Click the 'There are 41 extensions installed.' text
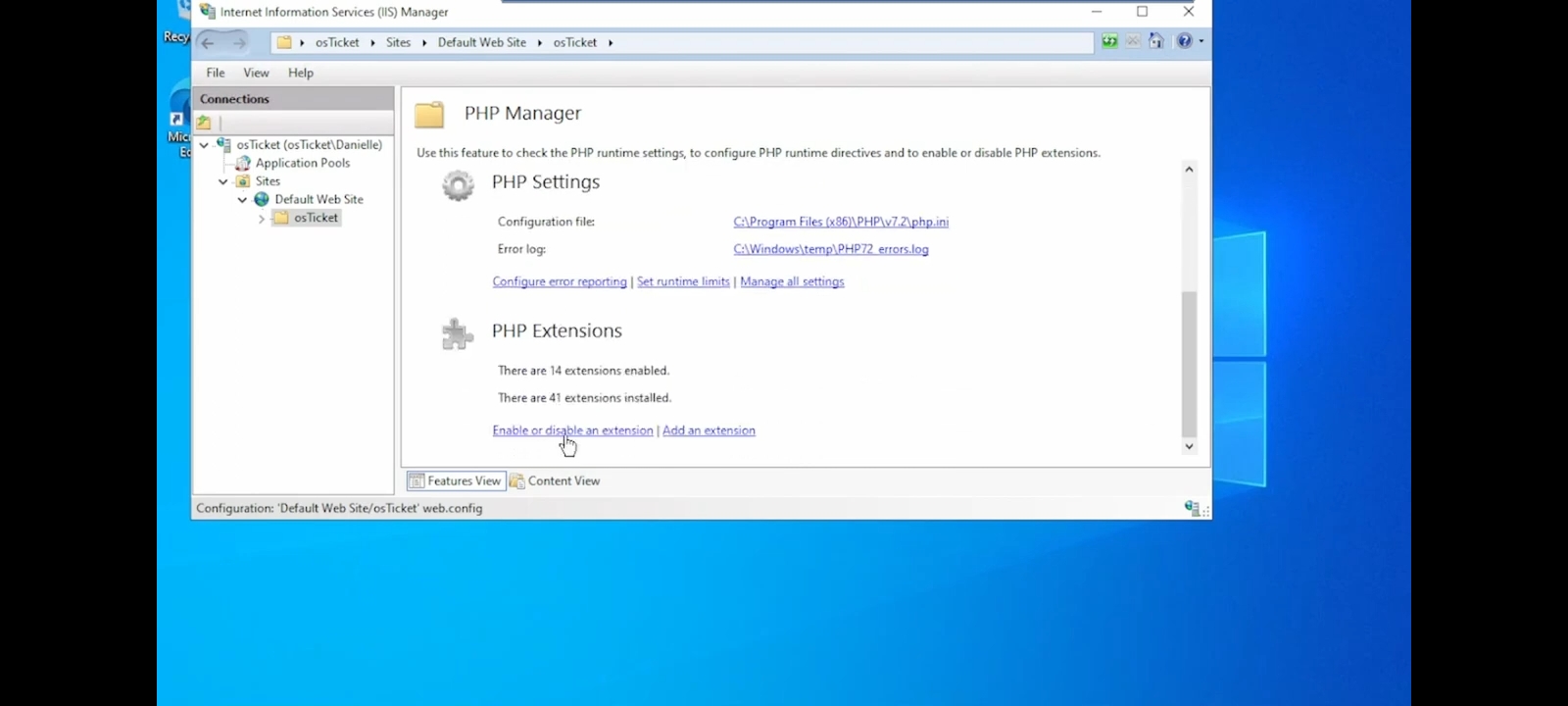This screenshot has width=1568, height=706. pos(584,398)
